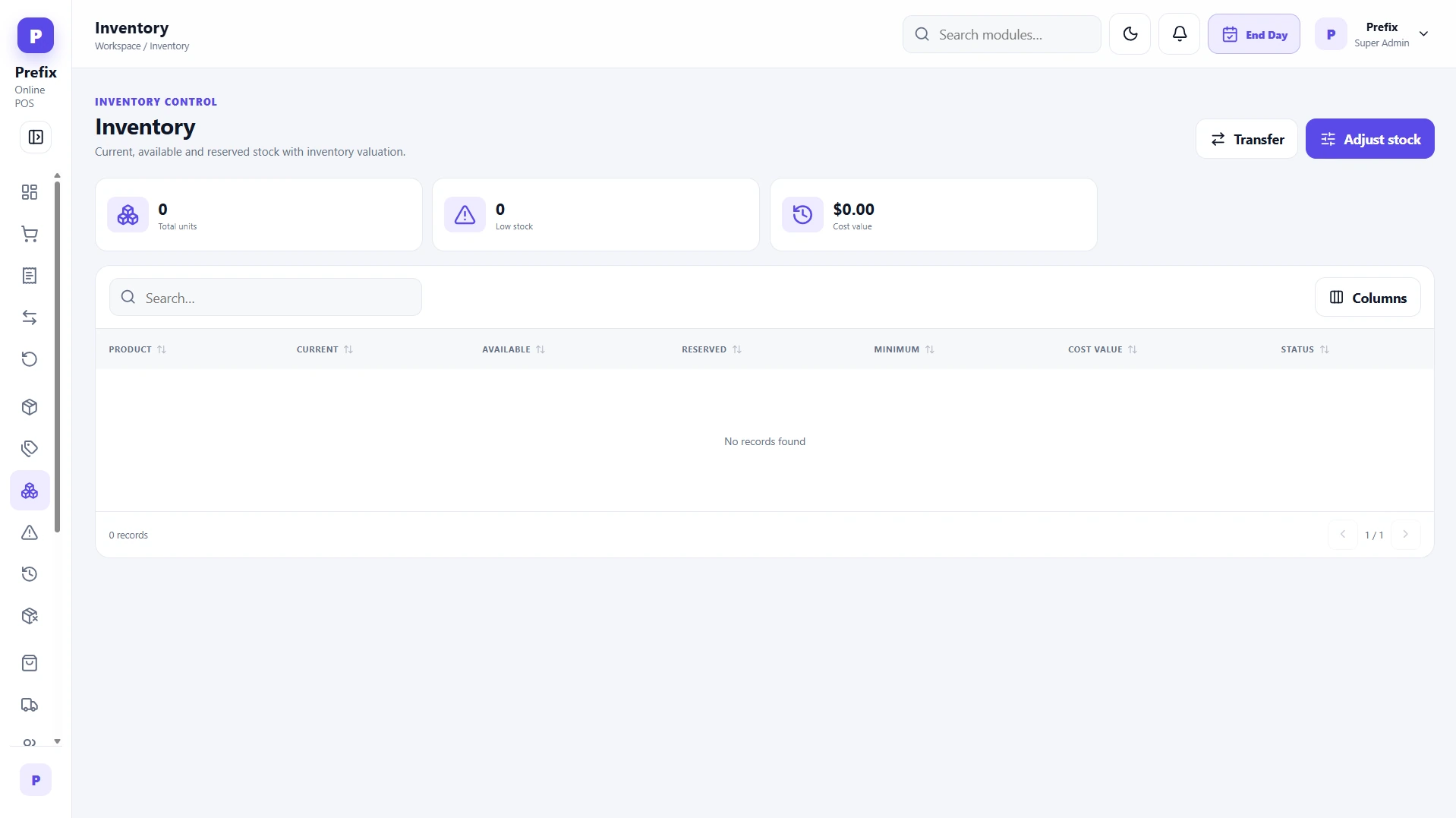Click the Adjust stock button
This screenshot has width=1456, height=818.
pyautogui.click(x=1370, y=139)
